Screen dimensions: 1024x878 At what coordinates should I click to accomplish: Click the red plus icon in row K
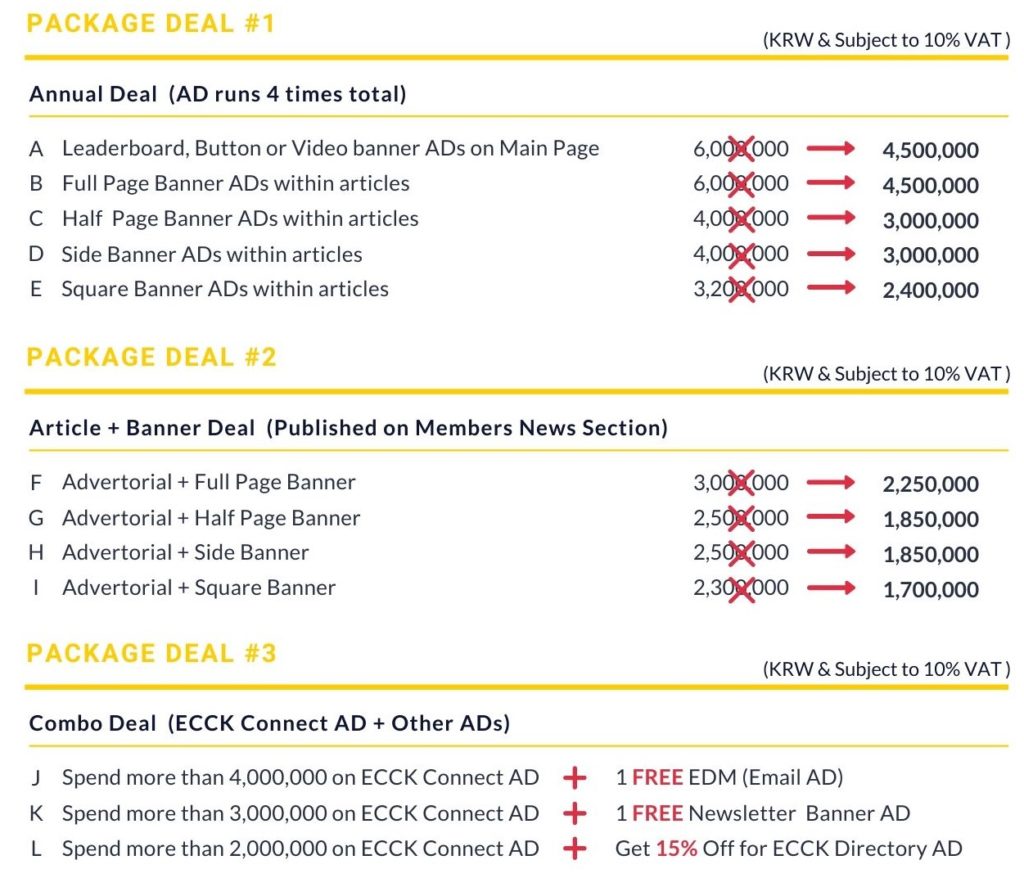click(574, 814)
